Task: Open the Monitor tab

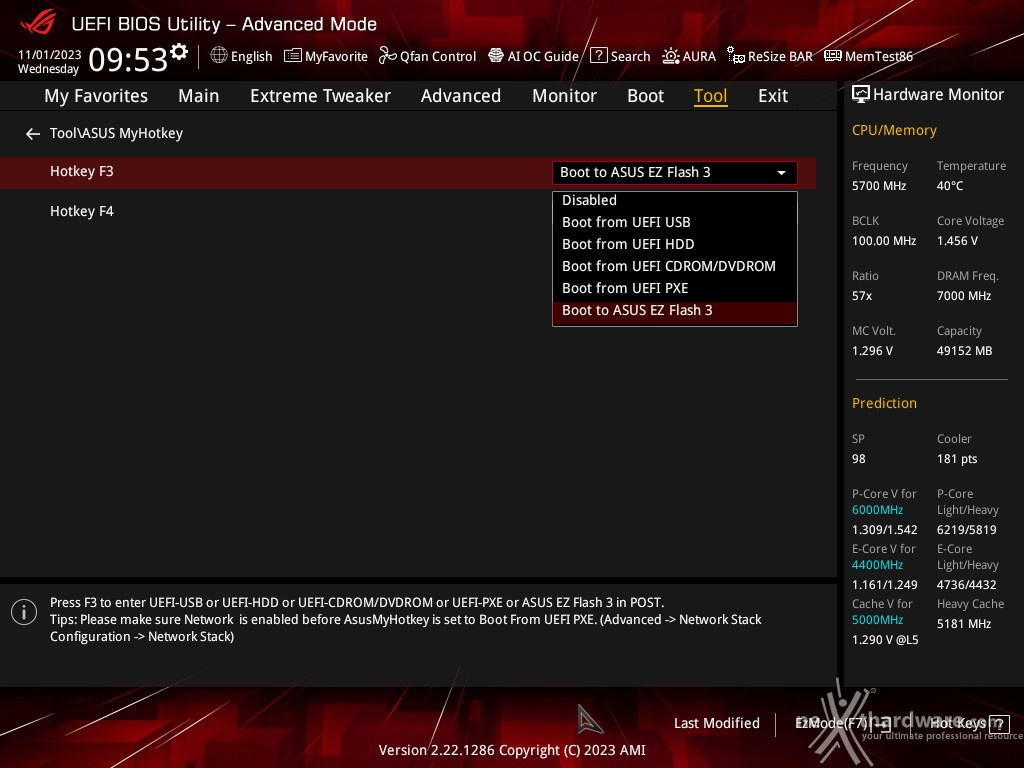Action: [x=564, y=96]
